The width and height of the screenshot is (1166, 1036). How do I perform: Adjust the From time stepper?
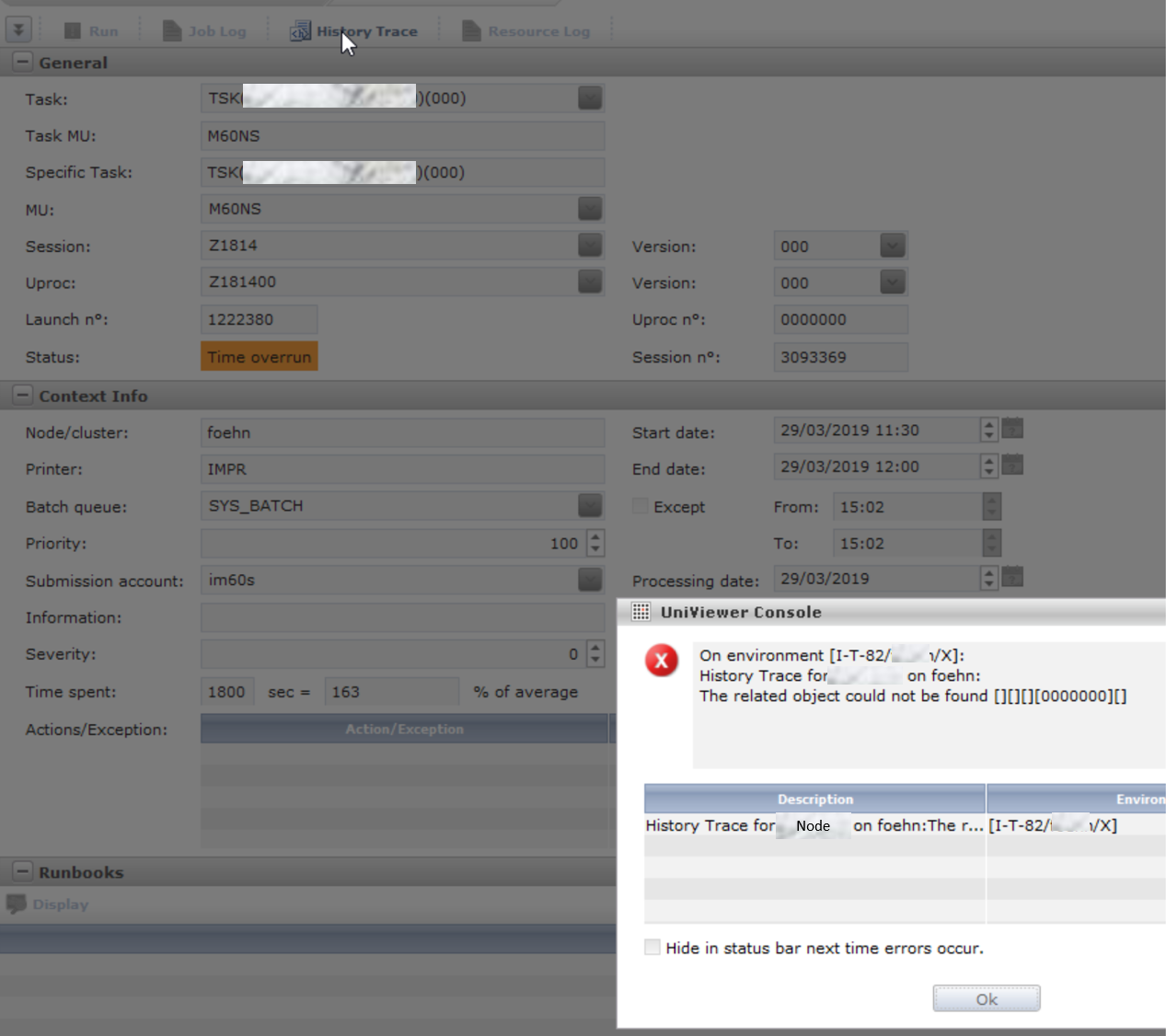[x=991, y=507]
